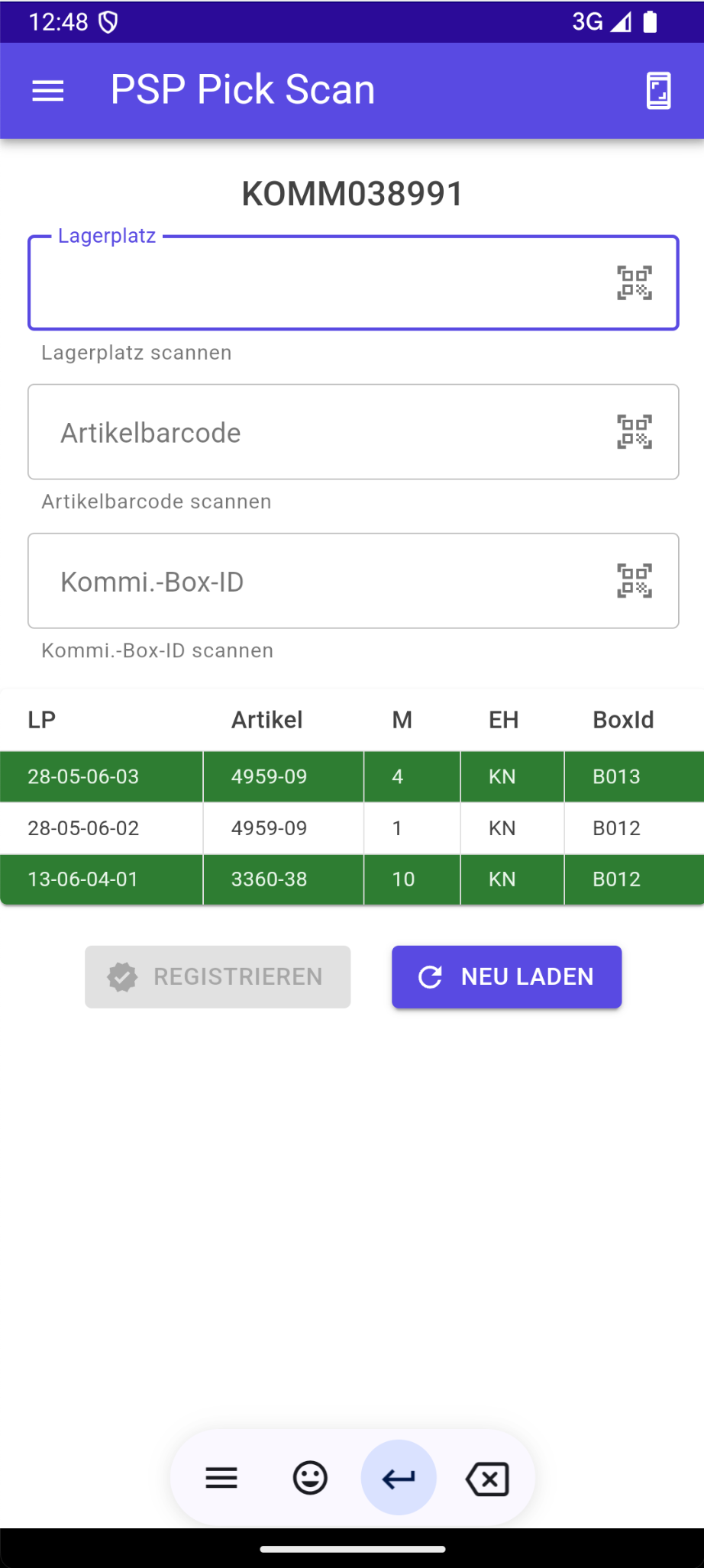Open the emoji picker on keyboard bar
704x1568 pixels.
(x=310, y=1479)
